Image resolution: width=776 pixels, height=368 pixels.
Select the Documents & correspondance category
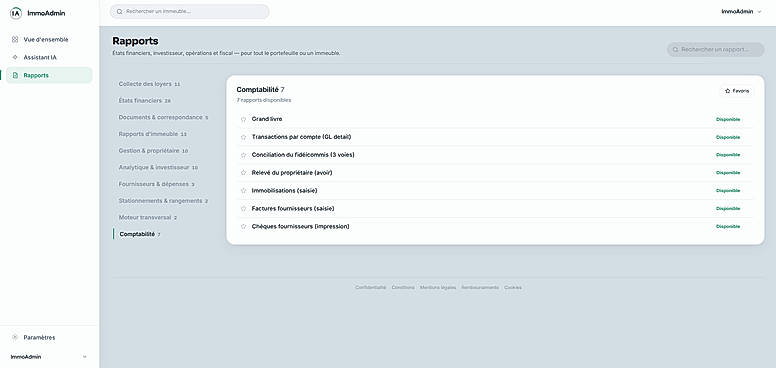click(163, 117)
